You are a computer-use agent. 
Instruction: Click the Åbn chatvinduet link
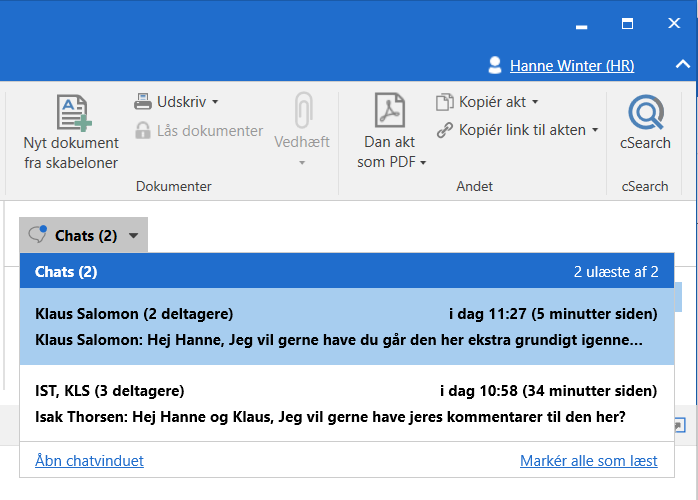89,461
